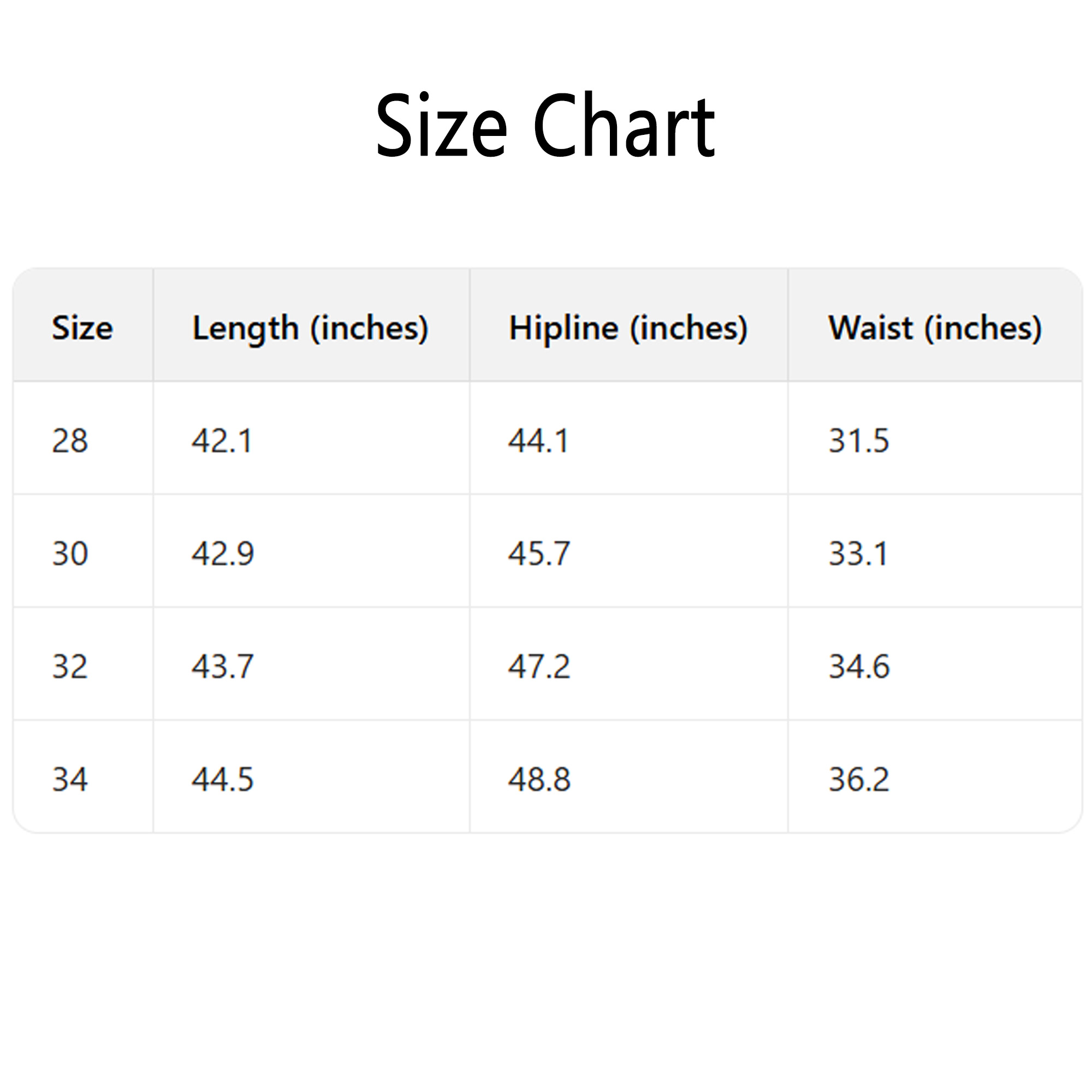Select the 42.9 length cell

click(223, 553)
